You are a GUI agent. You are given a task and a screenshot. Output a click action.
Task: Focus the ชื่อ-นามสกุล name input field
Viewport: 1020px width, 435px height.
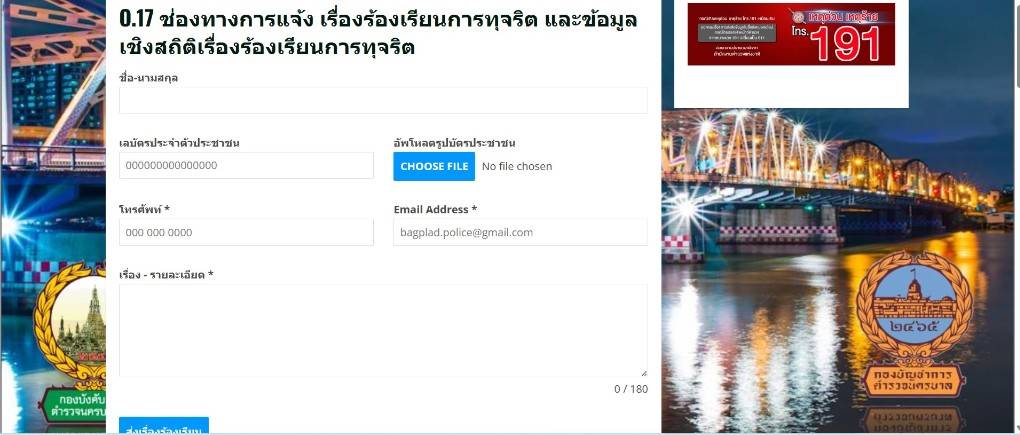click(x=383, y=101)
